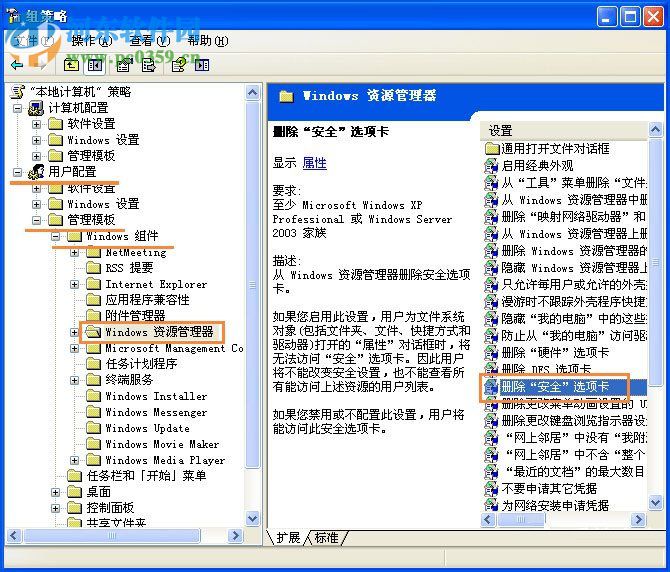
Task: Toggle the Show/Hide console tree icon
Action: (x=94, y=65)
